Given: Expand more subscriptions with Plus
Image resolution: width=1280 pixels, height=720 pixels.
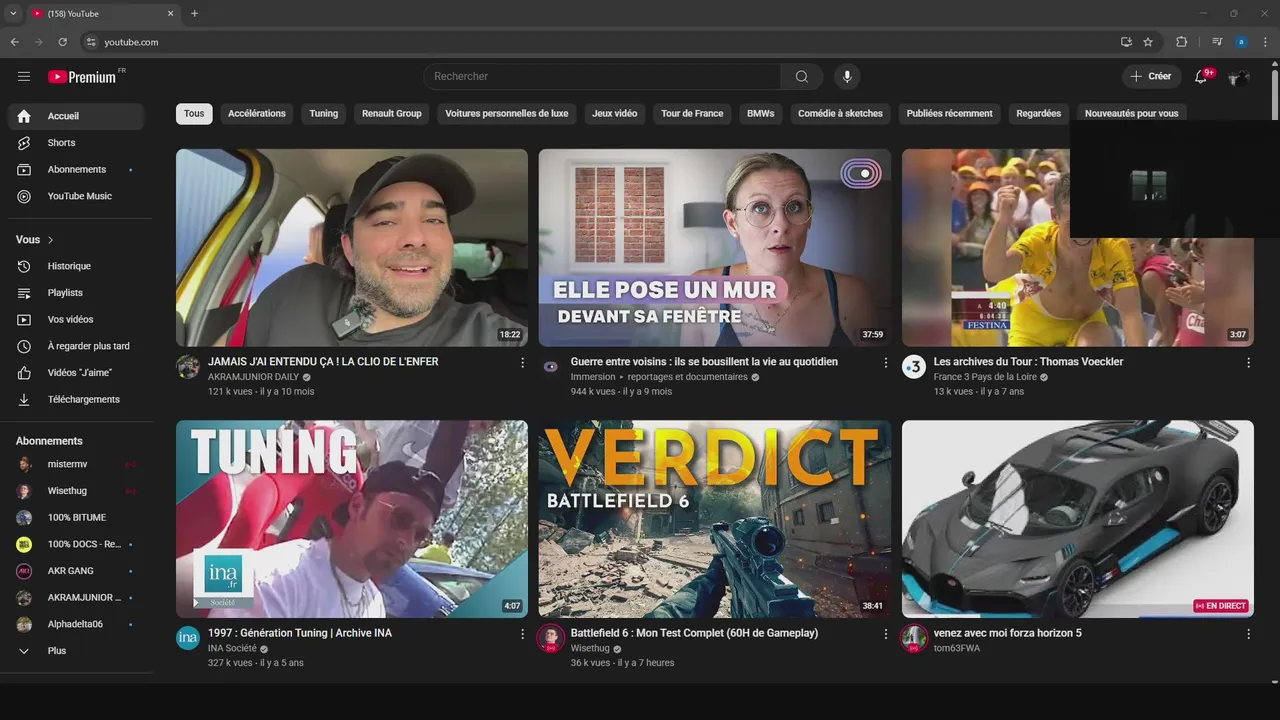Looking at the screenshot, I should [76, 651].
